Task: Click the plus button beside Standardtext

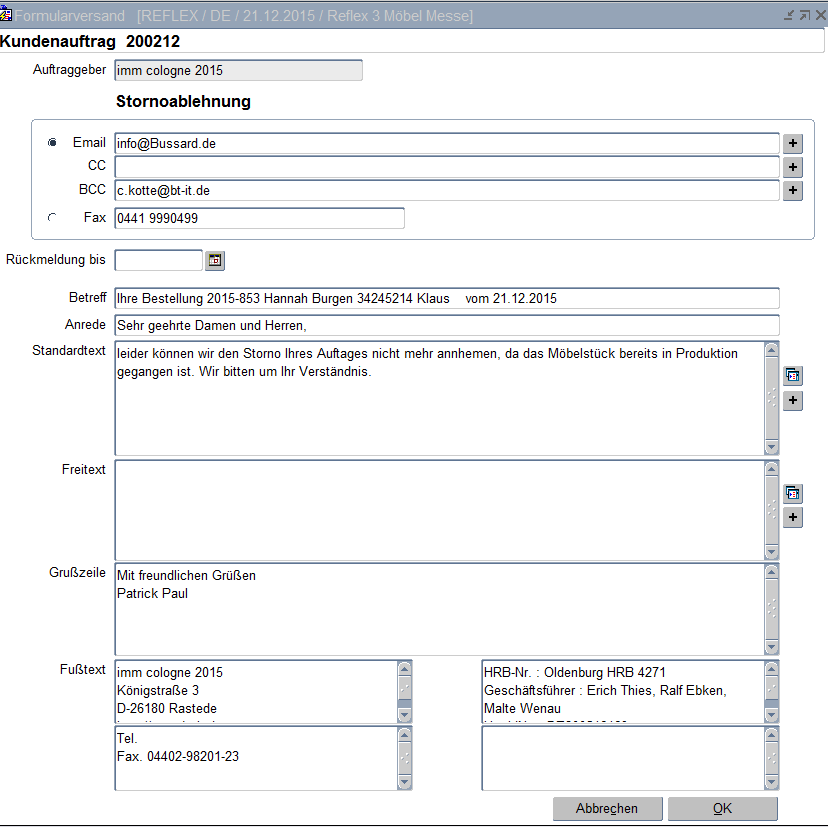Action: pos(792,400)
